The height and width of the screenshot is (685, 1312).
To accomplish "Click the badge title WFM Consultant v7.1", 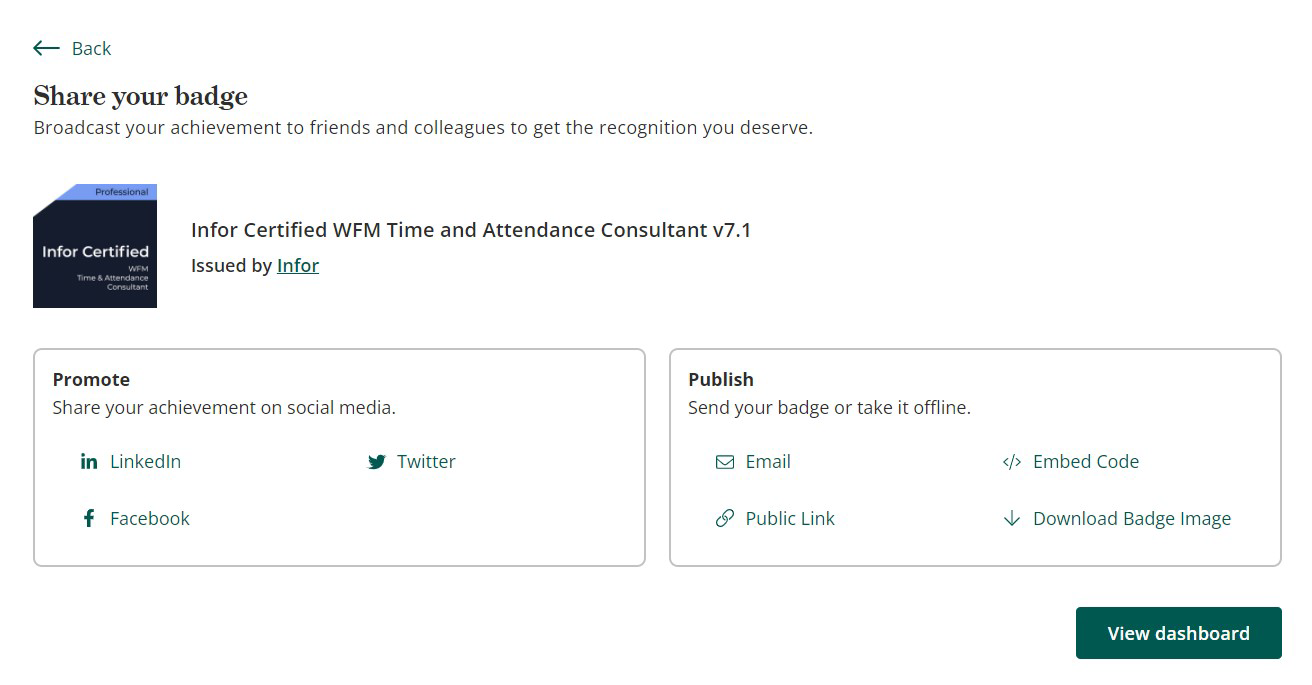I will pos(471,230).
